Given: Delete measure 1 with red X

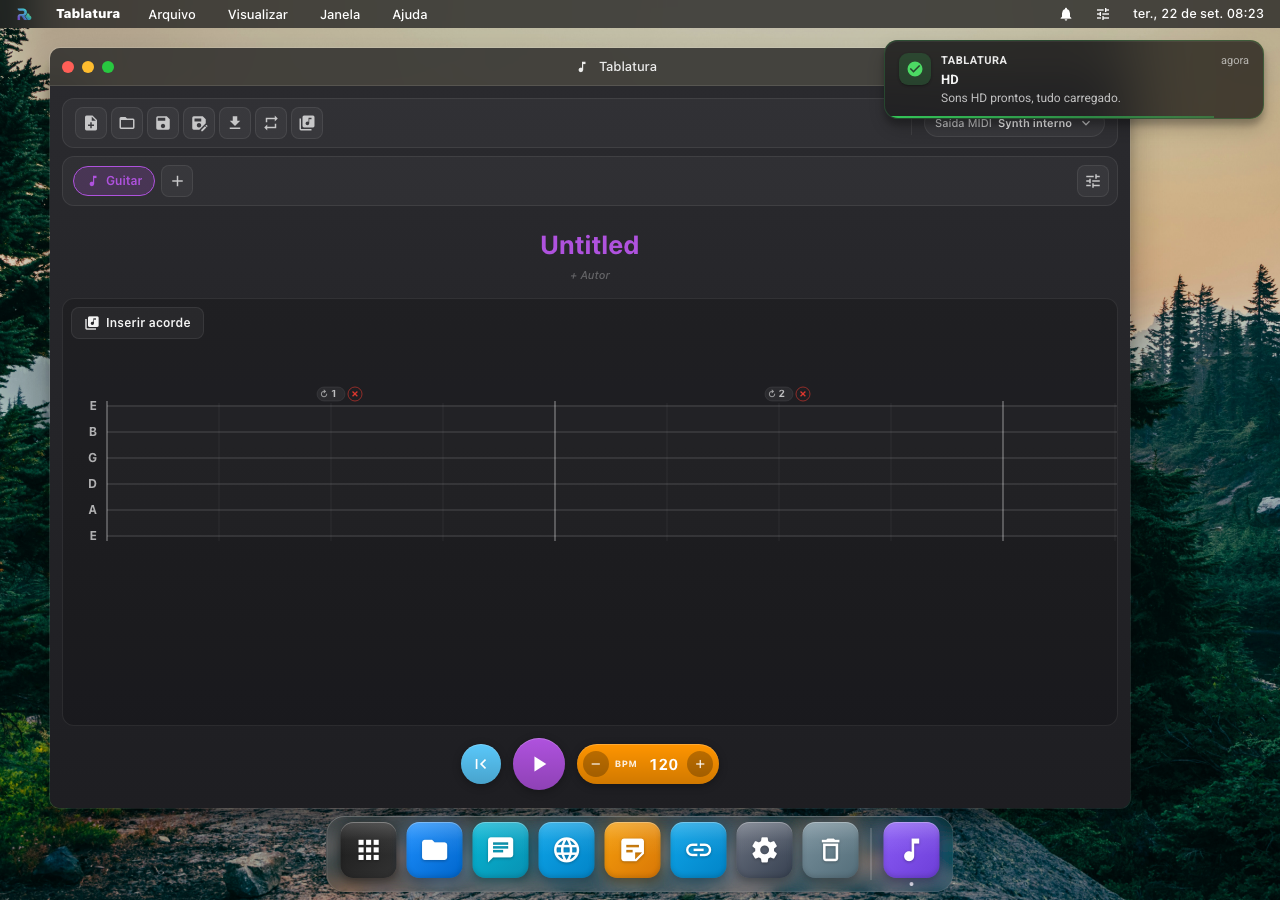Looking at the screenshot, I should point(355,394).
